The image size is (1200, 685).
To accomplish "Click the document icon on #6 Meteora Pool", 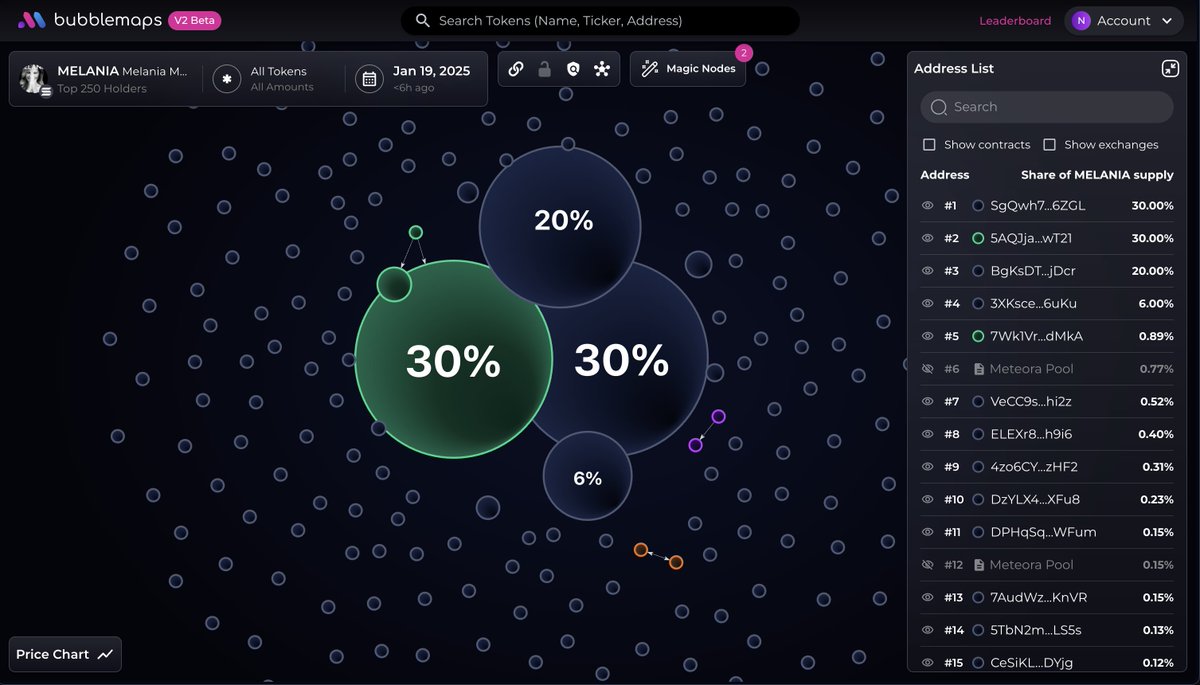I will 978,369.
